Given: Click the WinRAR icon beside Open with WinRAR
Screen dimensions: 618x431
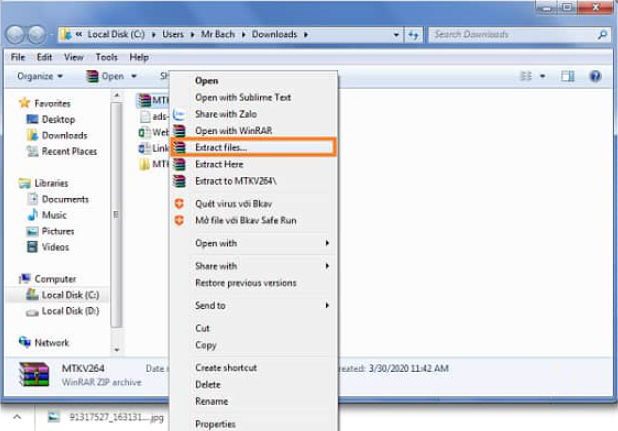Looking at the screenshot, I should point(180,130).
